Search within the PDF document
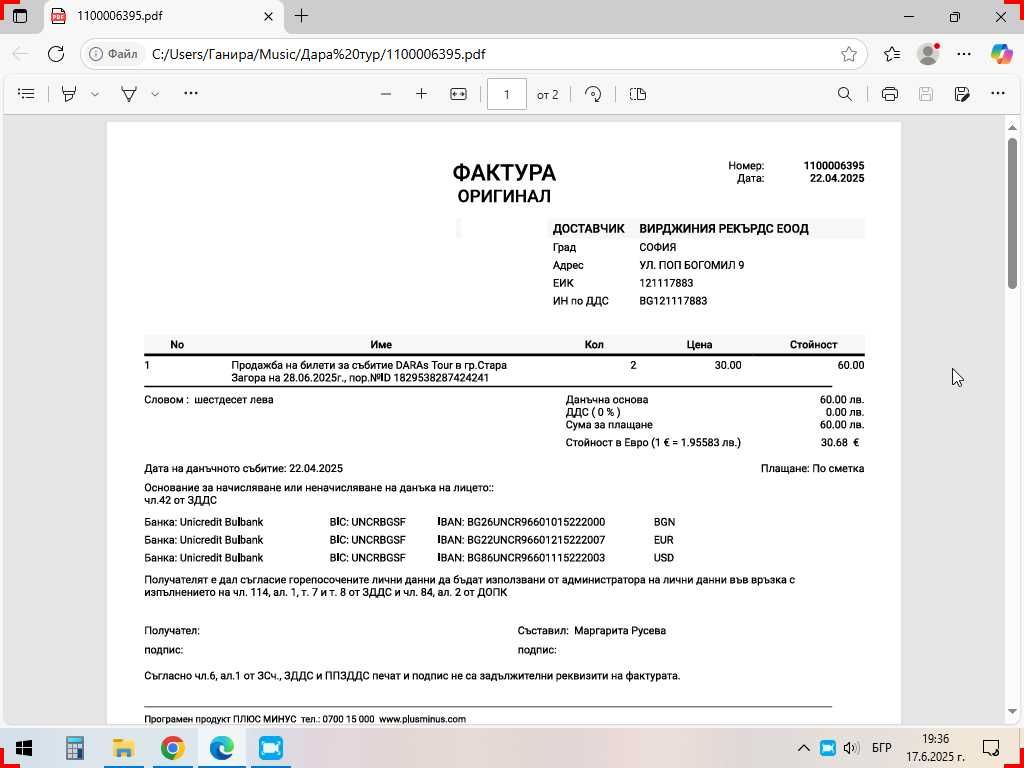This screenshot has height=768, width=1024. [x=845, y=94]
